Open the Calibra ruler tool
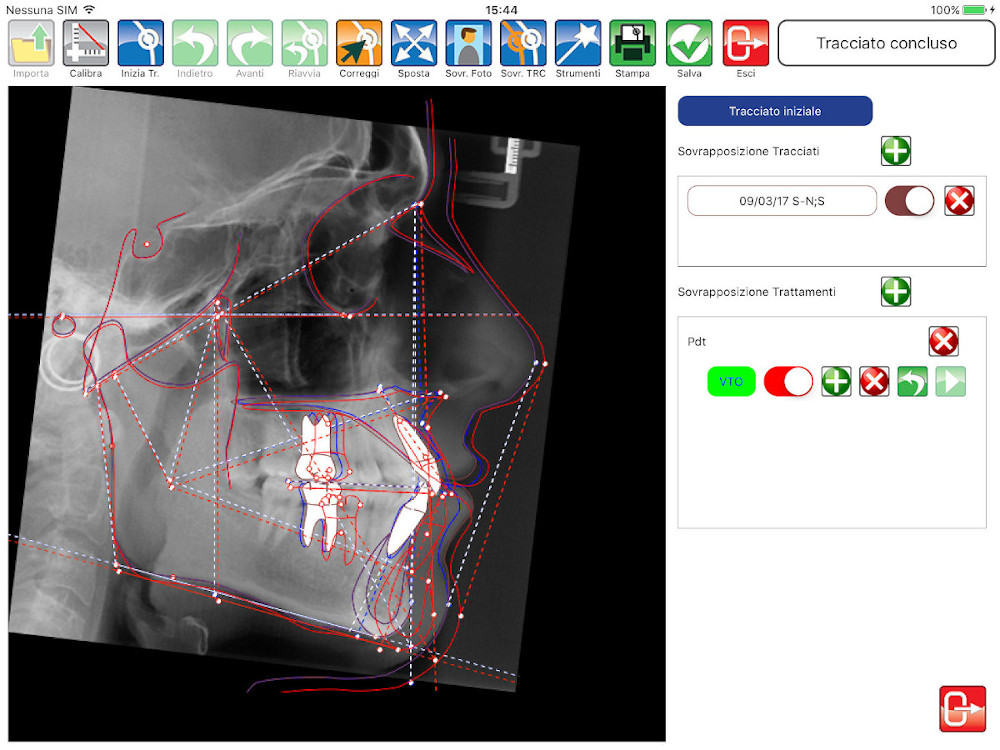Image resolution: width=1000 pixels, height=750 pixels. (85, 43)
